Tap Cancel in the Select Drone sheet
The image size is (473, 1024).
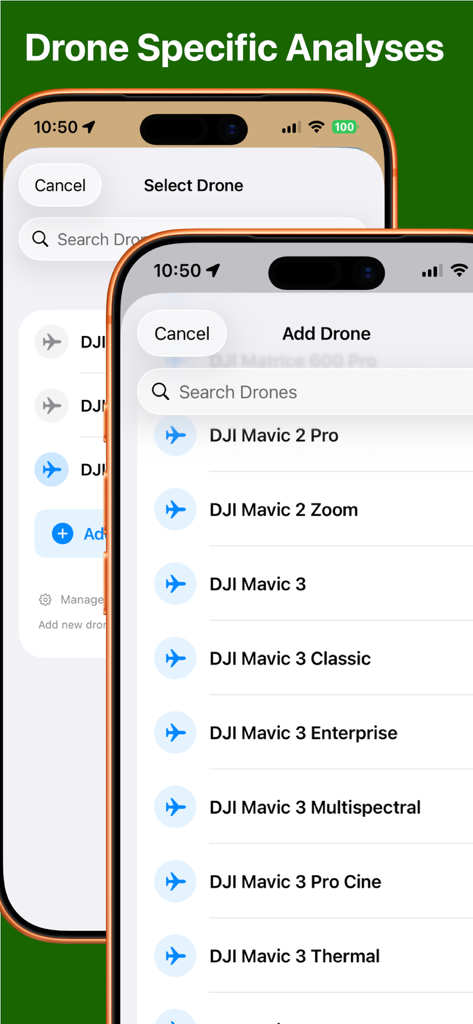60,185
